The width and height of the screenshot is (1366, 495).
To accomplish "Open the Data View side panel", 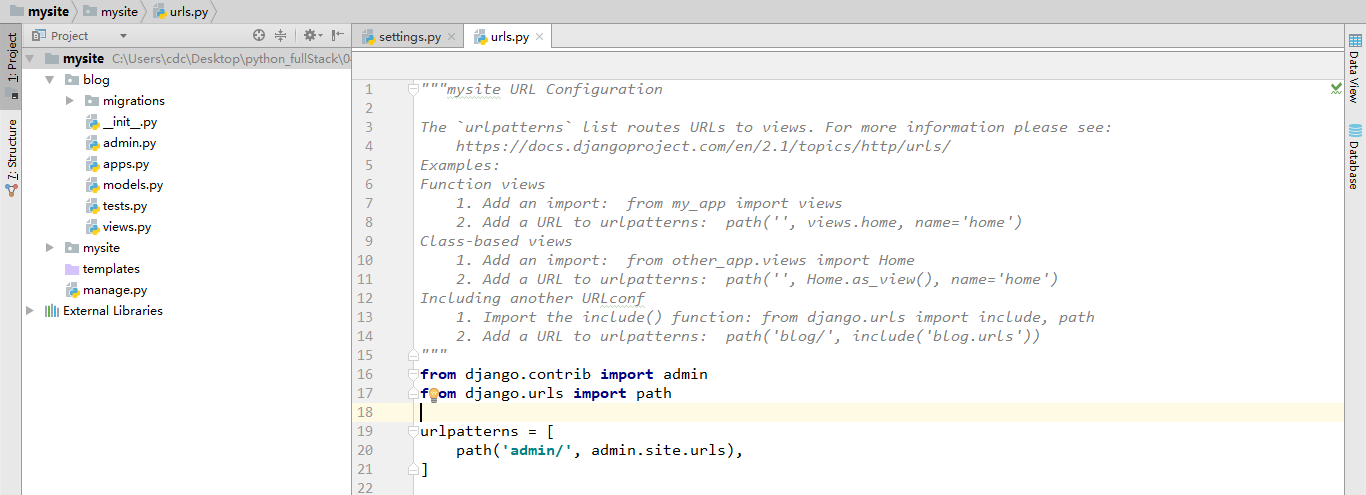I will coord(1355,68).
